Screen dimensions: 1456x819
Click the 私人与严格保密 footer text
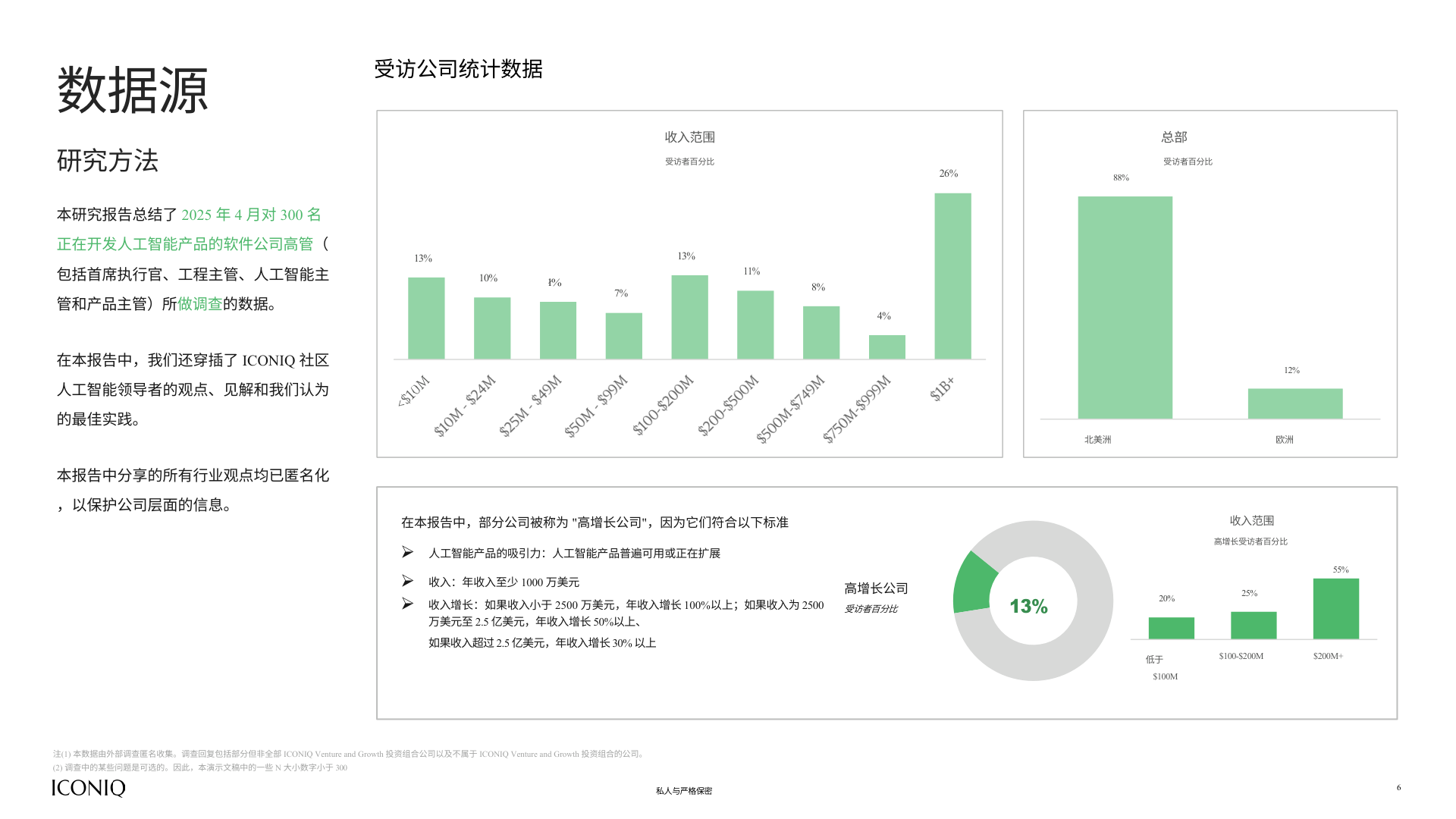point(684,791)
